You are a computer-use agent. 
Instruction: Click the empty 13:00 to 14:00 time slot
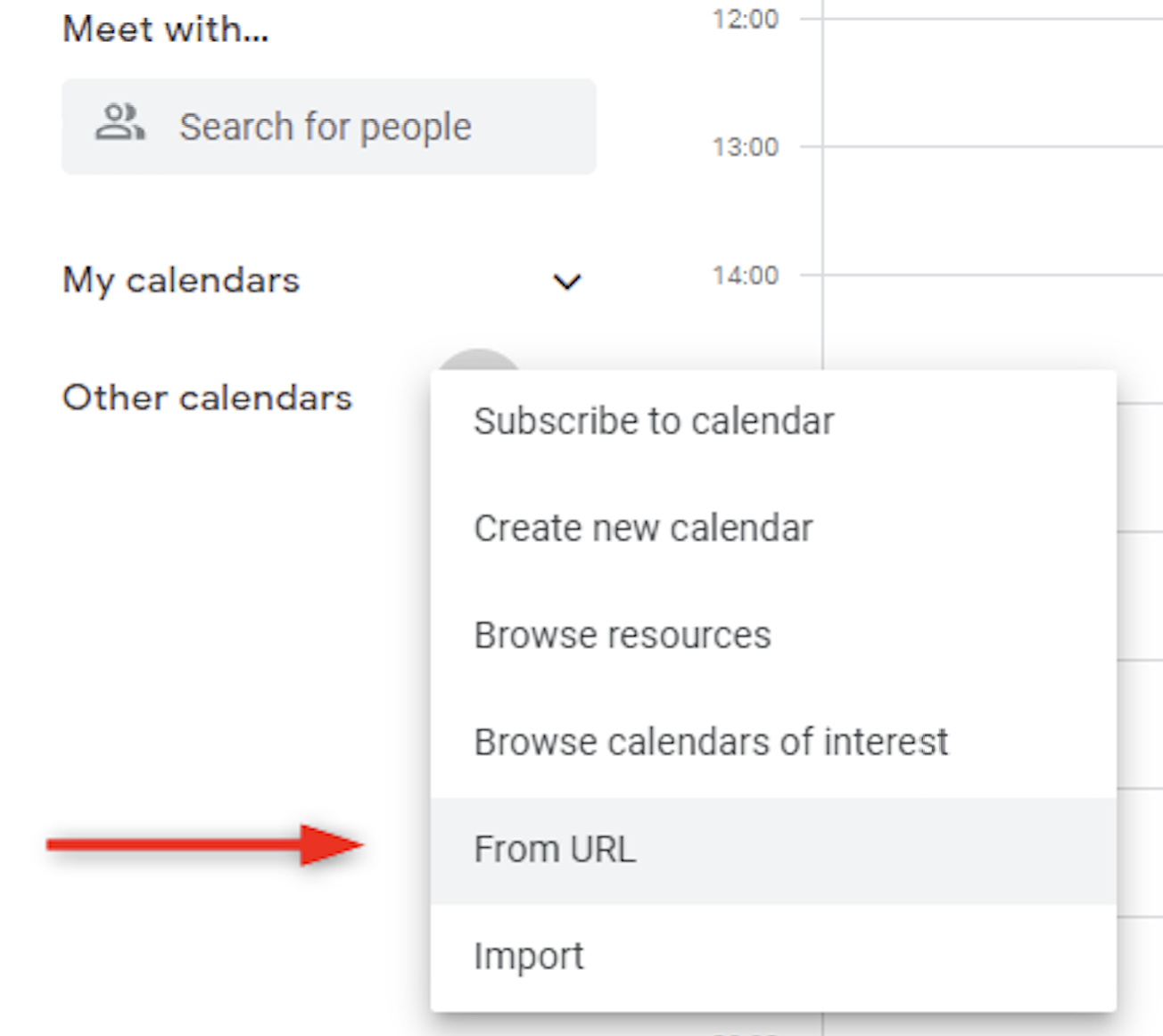(990, 210)
